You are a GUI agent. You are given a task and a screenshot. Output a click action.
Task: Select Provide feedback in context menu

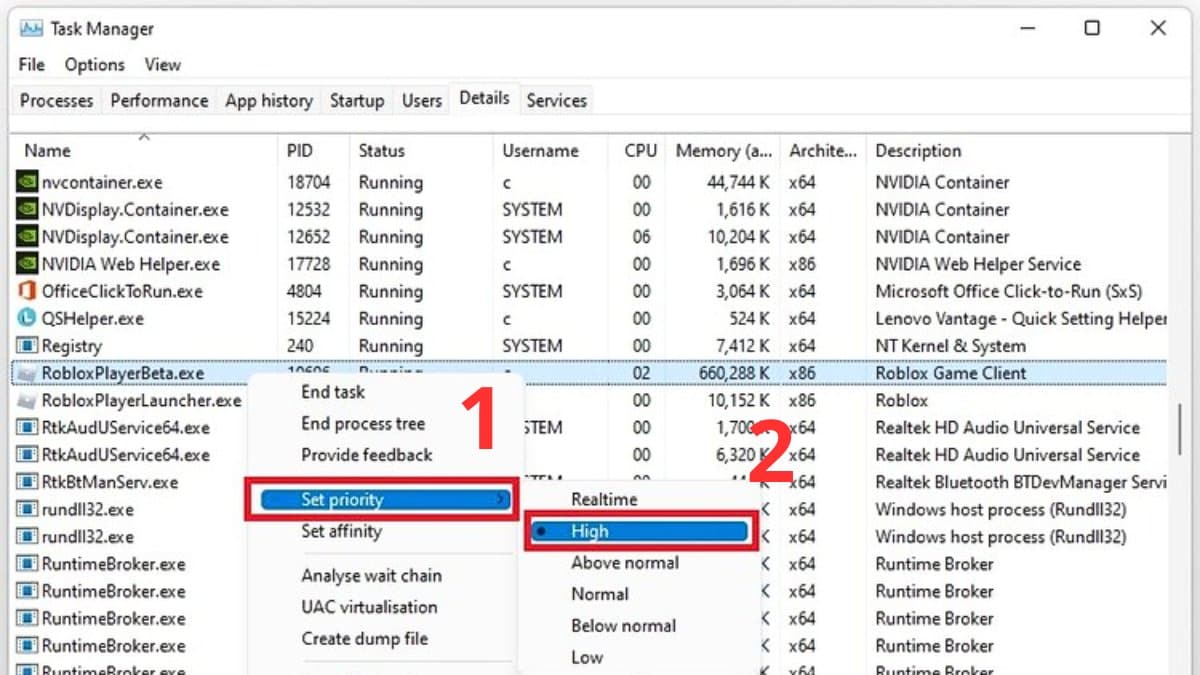(x=367, y=454)
